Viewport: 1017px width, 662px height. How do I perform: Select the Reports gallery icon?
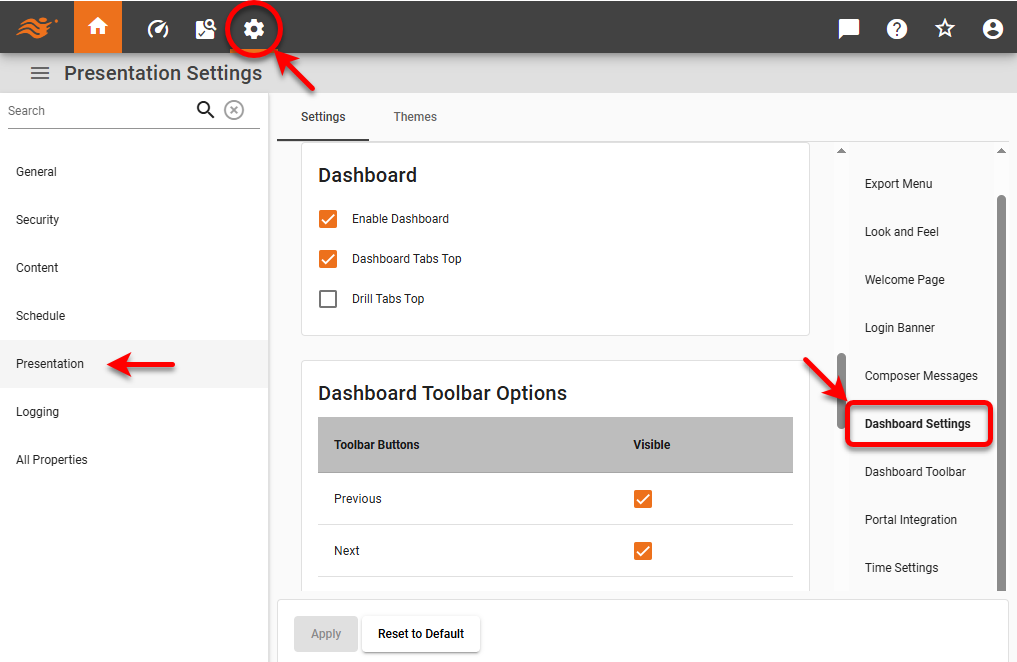[x=205, y=28]
